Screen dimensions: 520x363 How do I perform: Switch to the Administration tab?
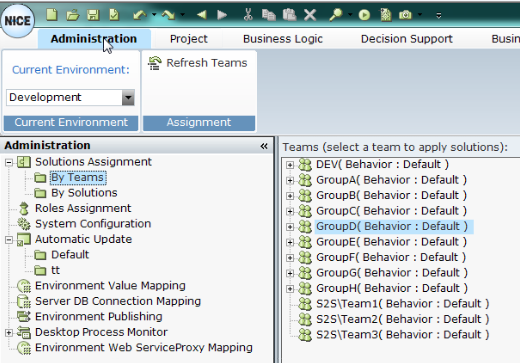94,39
